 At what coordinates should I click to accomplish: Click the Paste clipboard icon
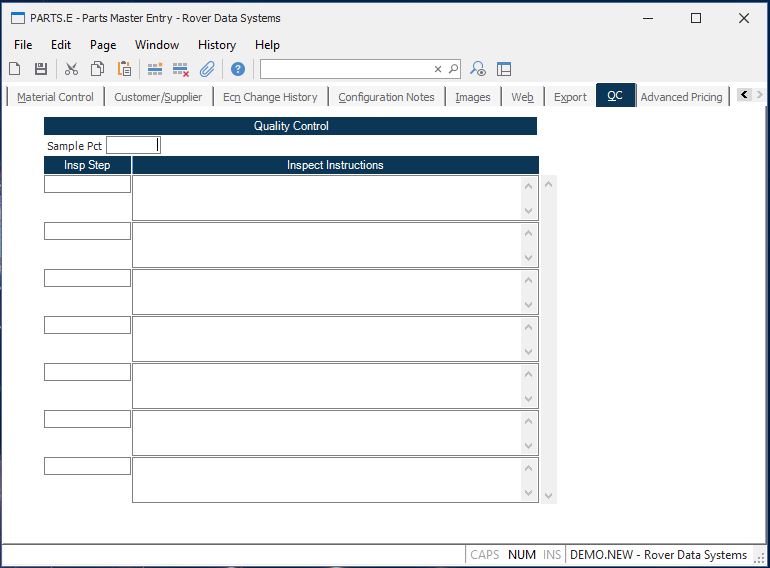[x=124, y=69]
